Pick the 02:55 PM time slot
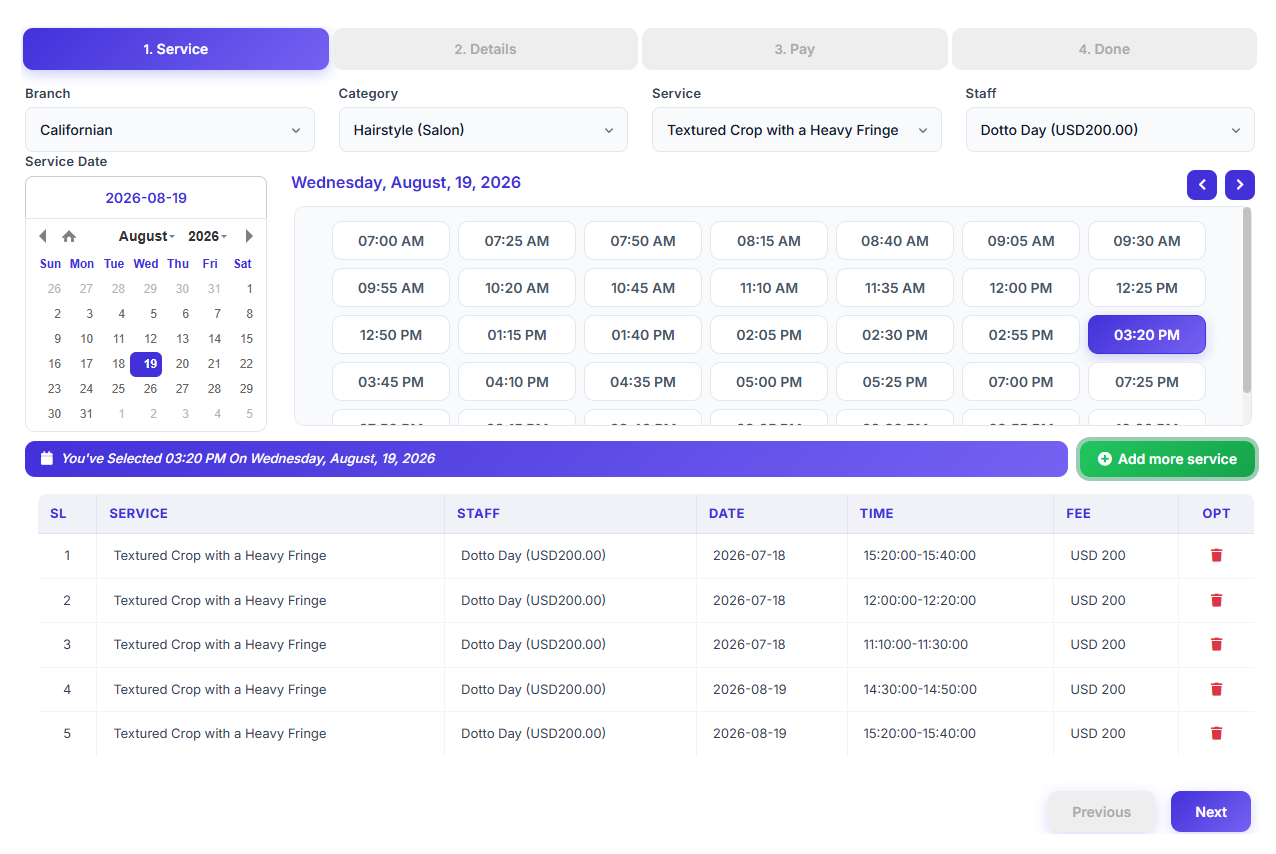 coord(1021,335)
